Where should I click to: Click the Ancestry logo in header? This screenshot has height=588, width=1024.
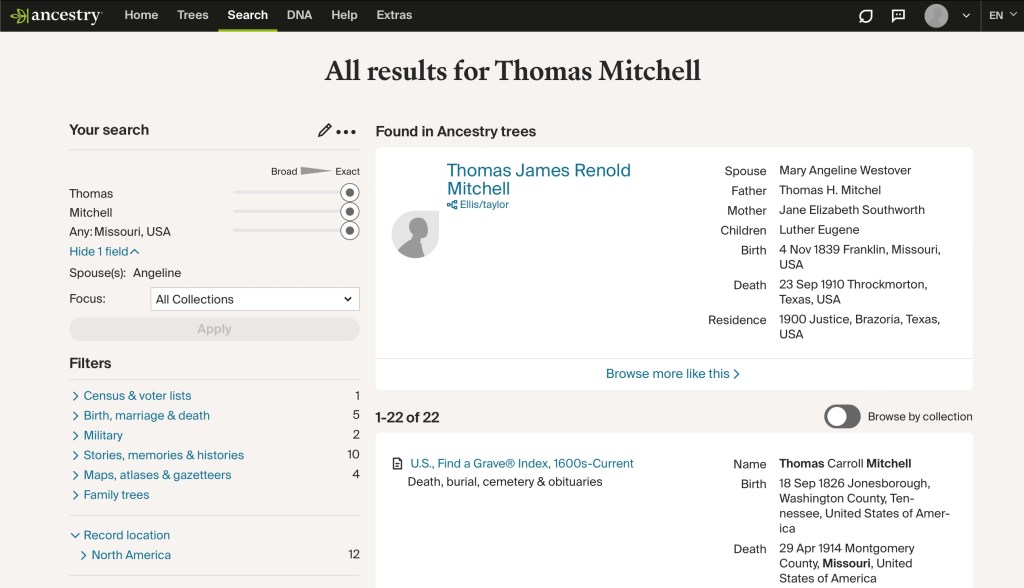click(55, 15)
